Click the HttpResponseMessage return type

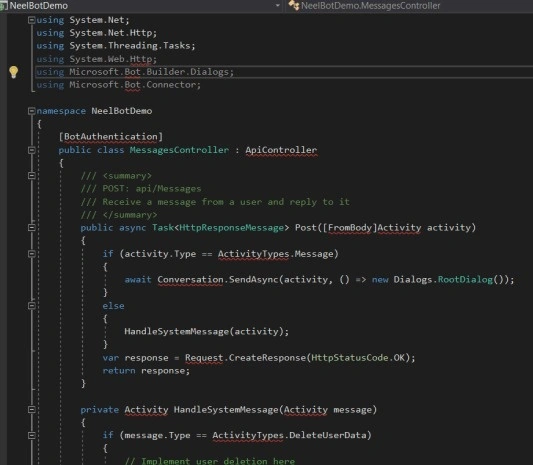231,227
